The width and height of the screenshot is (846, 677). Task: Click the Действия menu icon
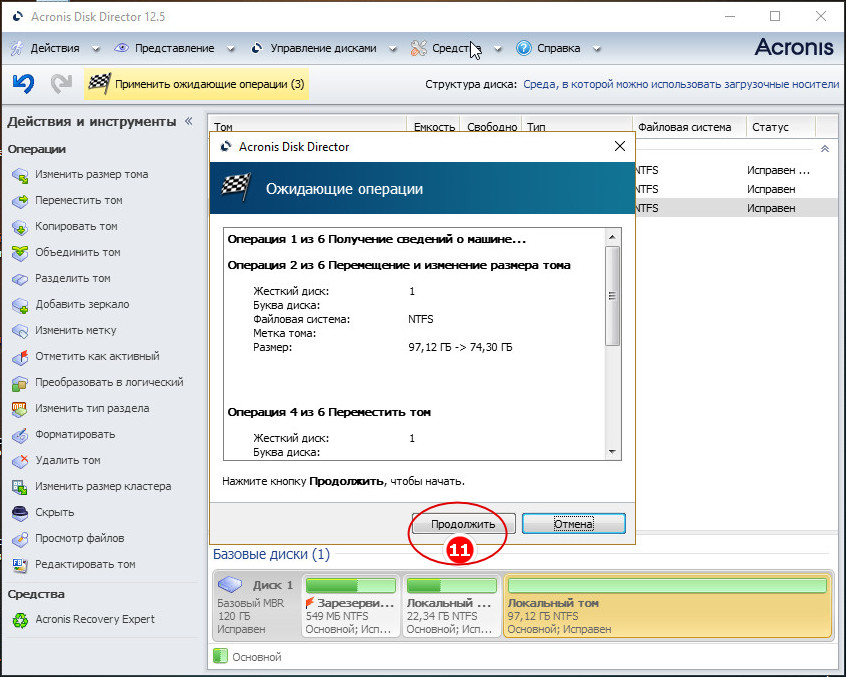(17, 48)
